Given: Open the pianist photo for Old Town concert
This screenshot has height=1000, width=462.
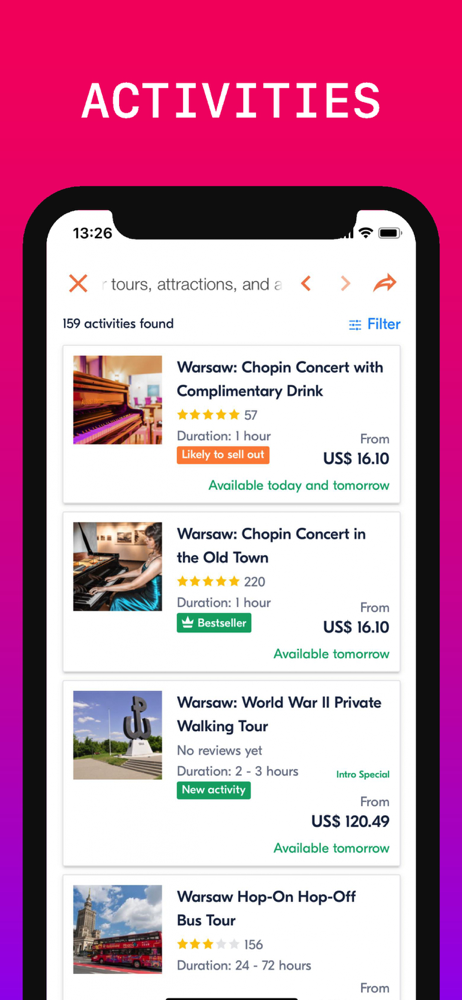Looking at the screenshot, I should (117, 566).
